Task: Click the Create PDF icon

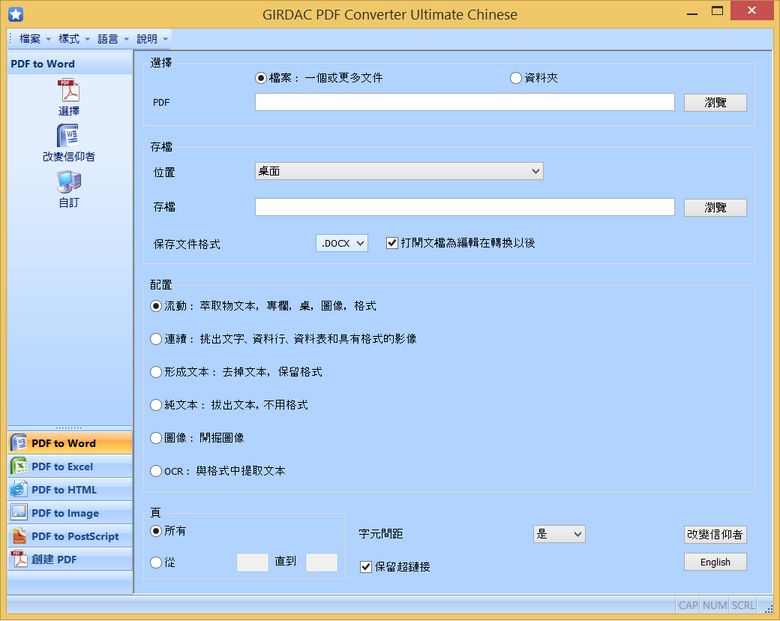Action: click(19, 559)
